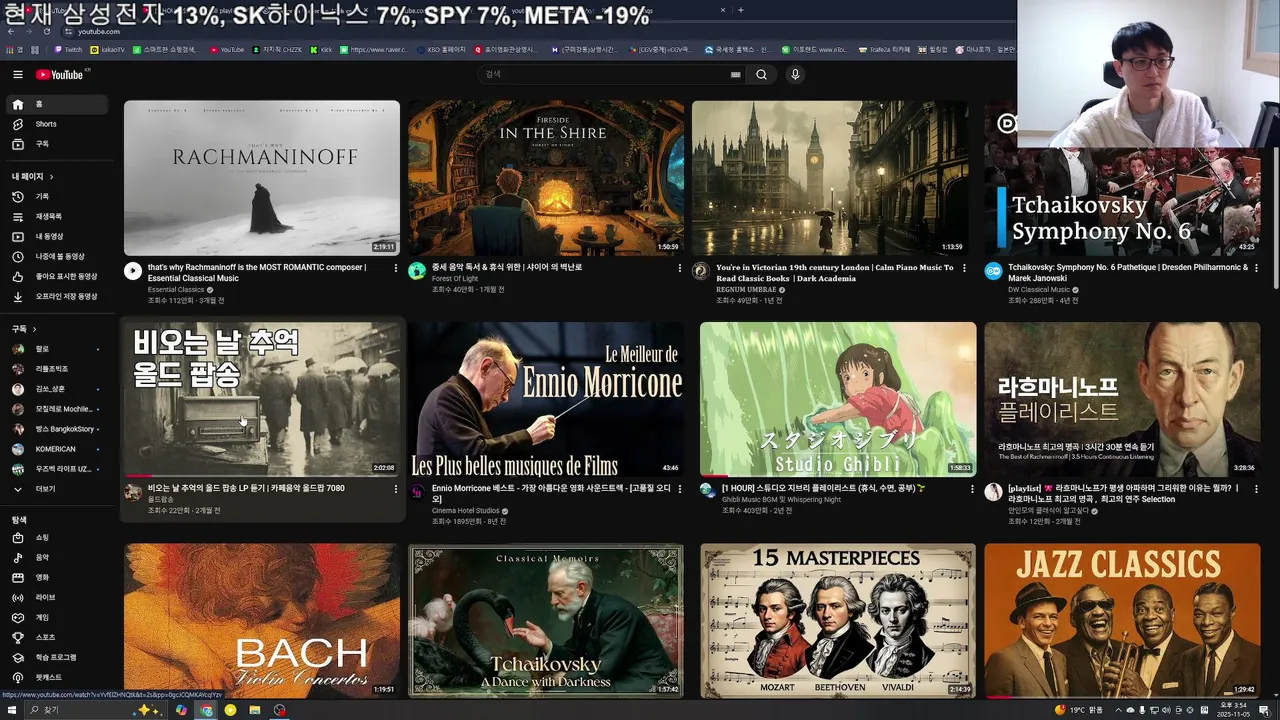Open 기록 (History) in the sidebar
1280x720 pixels.
[x=57, y=197]
